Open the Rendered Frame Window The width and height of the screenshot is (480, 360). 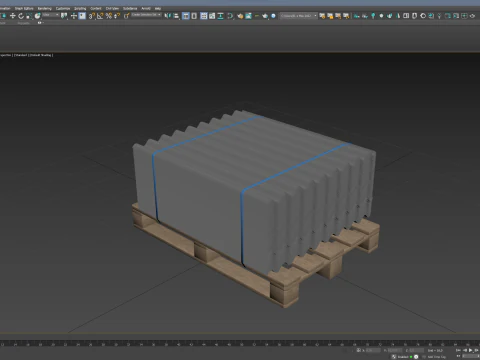(x=248, y=16)
